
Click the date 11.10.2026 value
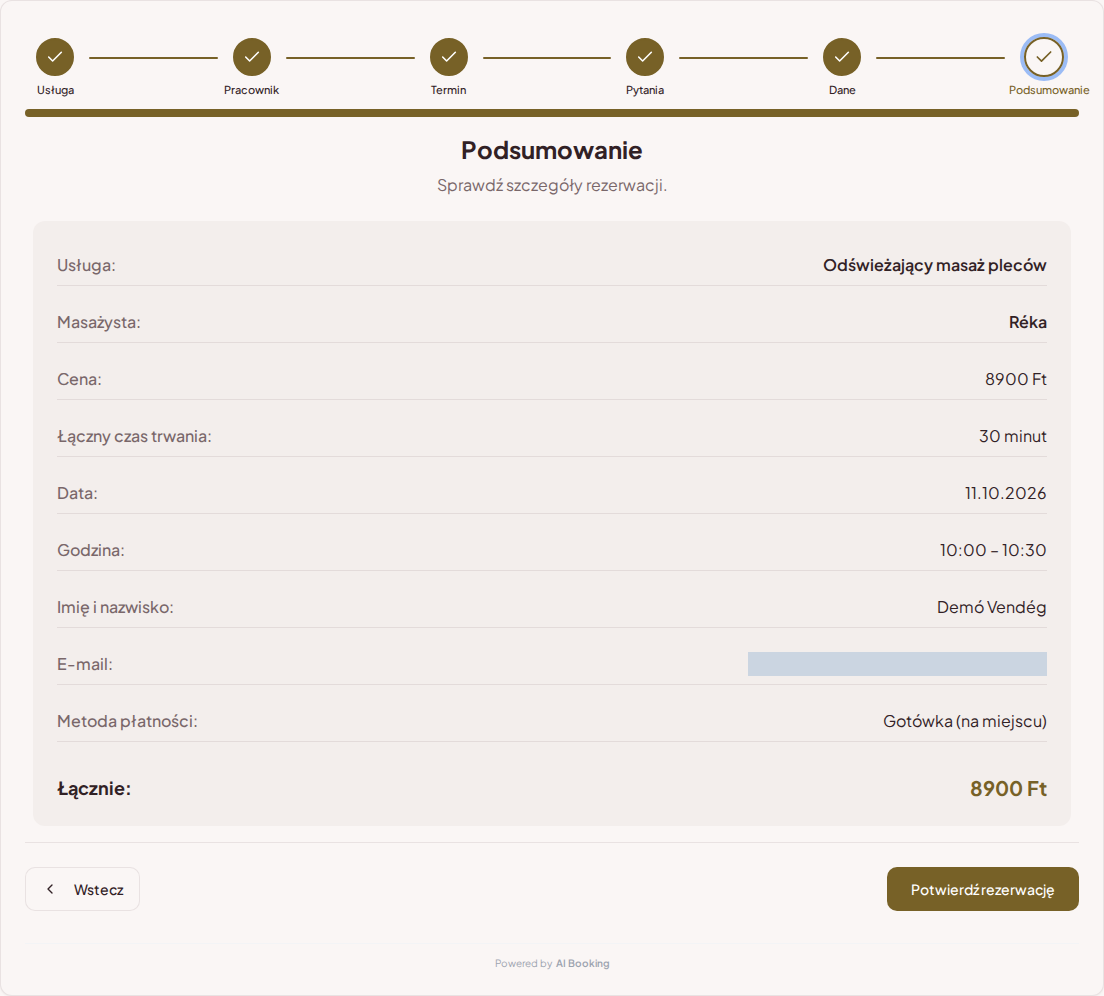(x=1005, y=493)
